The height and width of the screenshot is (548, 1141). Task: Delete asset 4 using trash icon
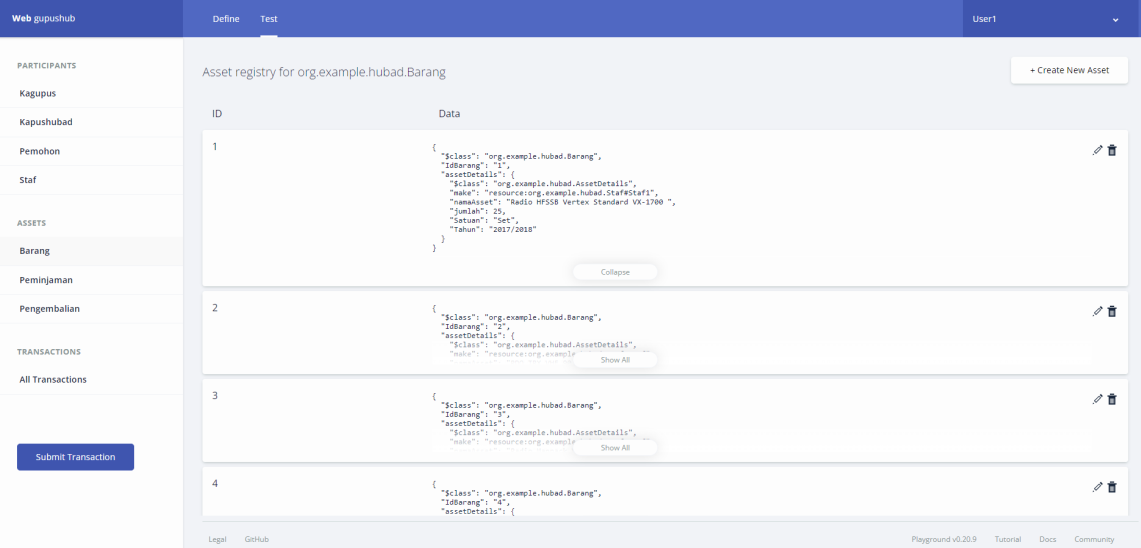tap(1112, 487)
